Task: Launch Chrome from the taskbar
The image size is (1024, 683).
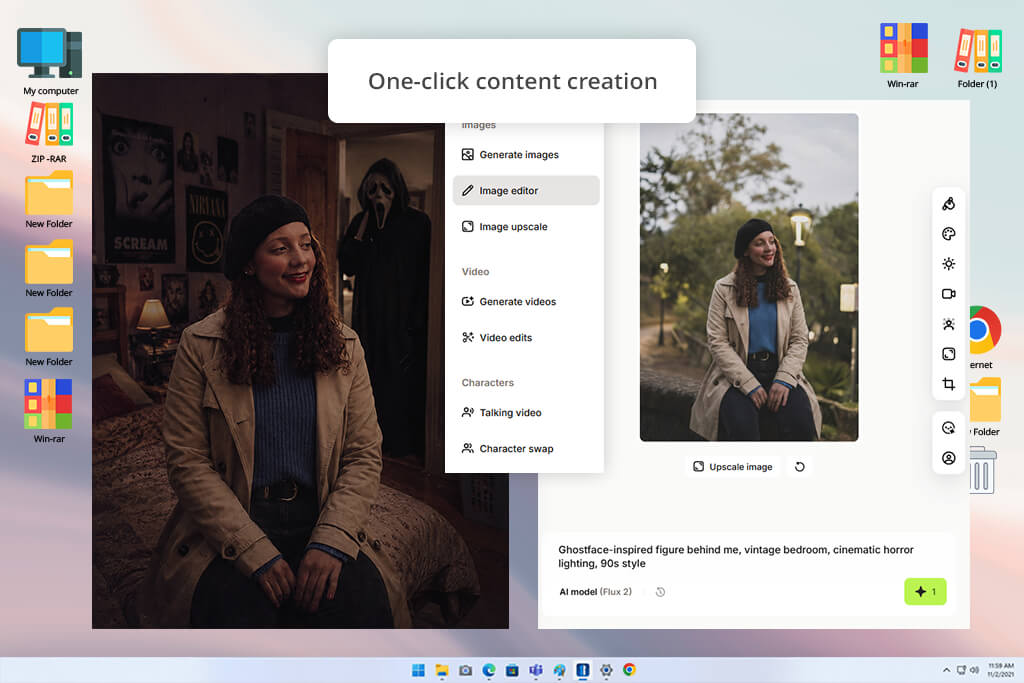Action: coord(630,670)
